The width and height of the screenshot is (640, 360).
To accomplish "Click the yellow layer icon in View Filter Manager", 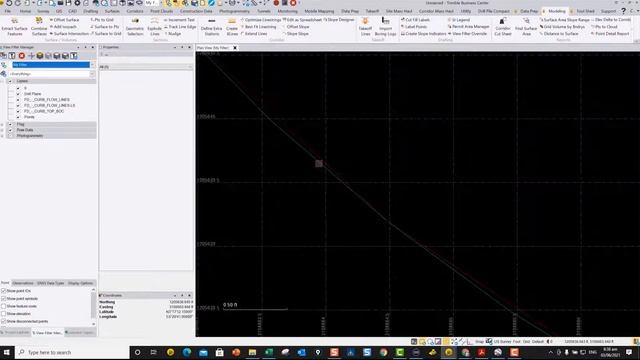I will (x=40, y=56).
